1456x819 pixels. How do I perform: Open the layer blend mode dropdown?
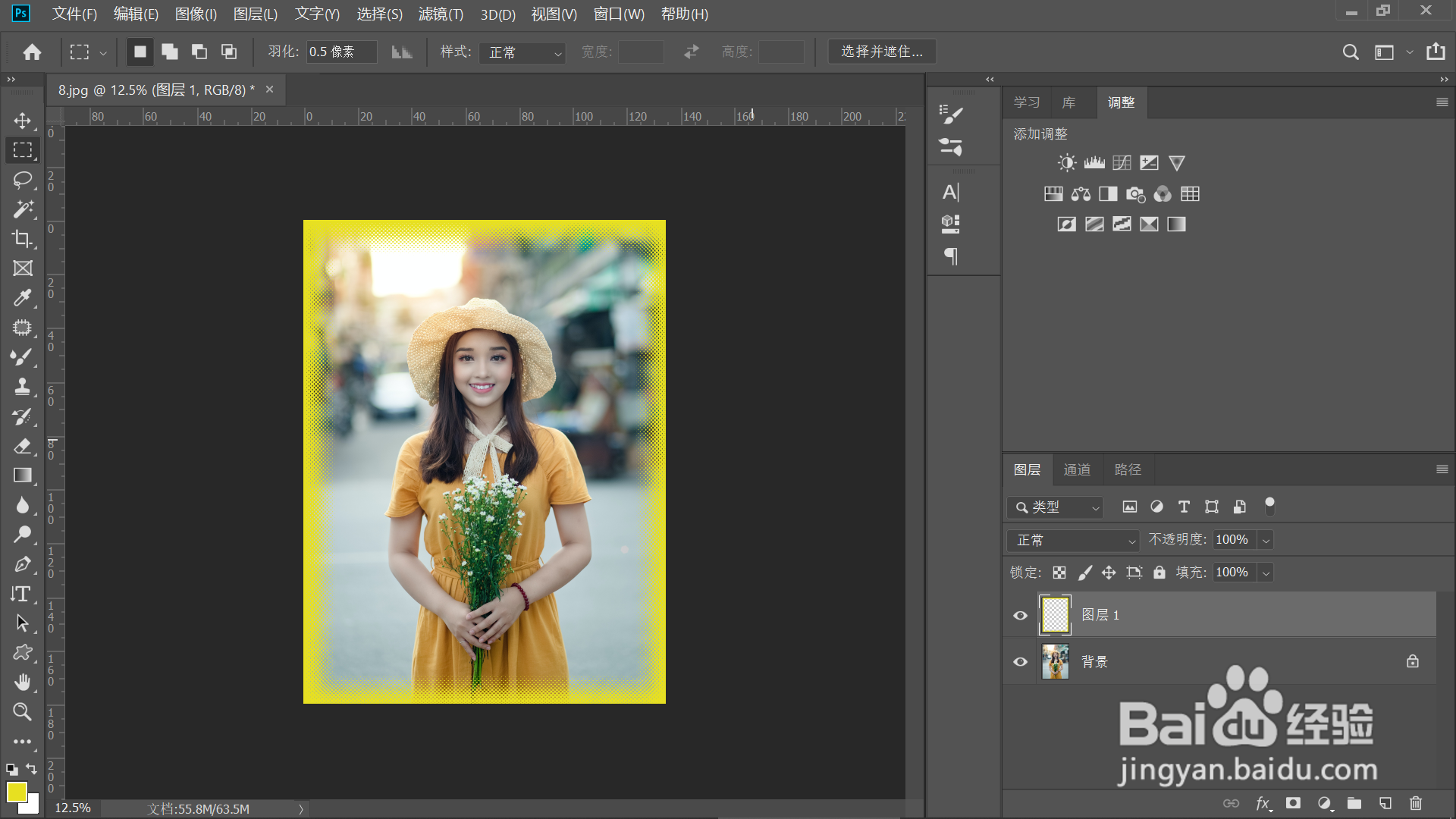[1073, 540]
